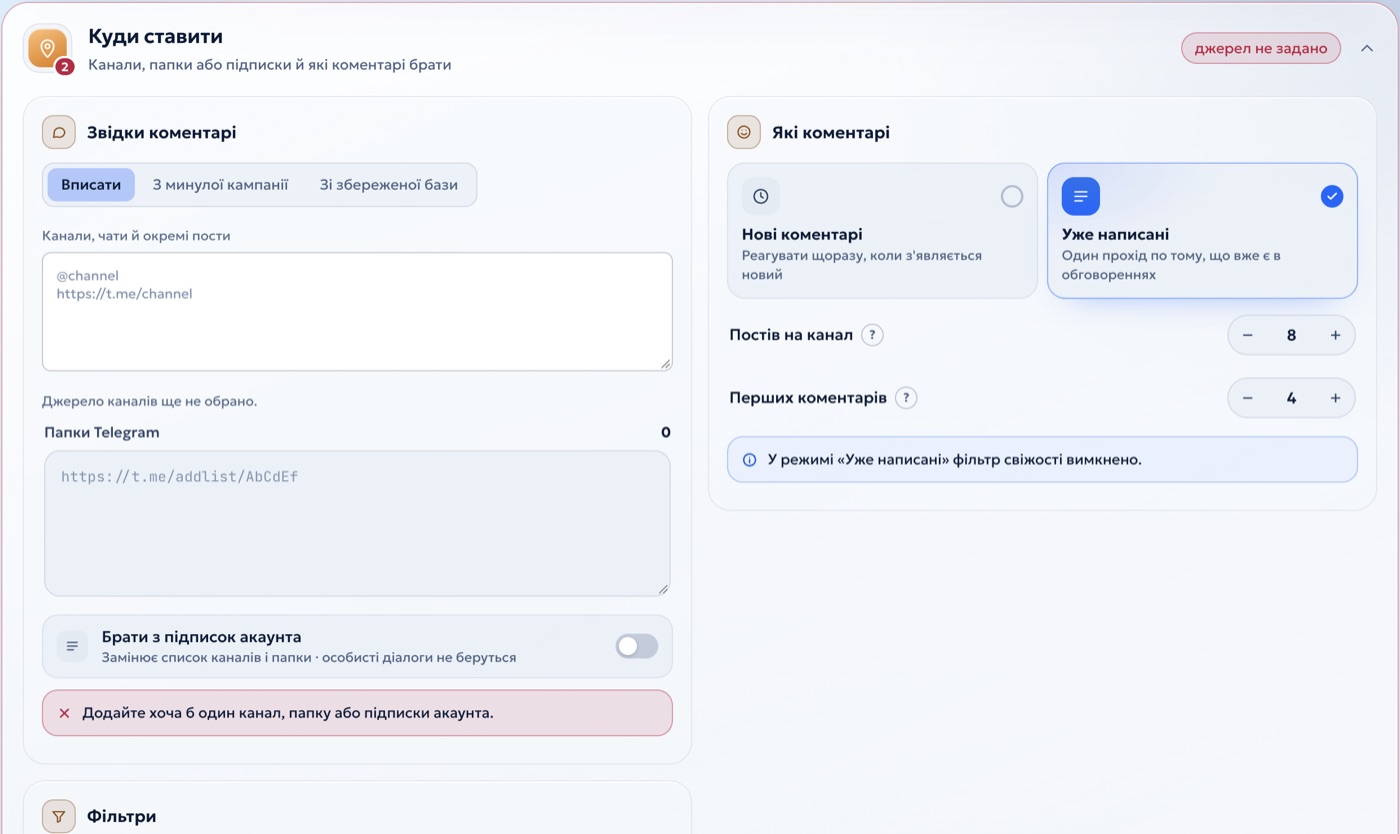Click the list icon beside Брати з підписок акаунта
The width and height of the screenshot is (1400, 834).
click(72, 646)
